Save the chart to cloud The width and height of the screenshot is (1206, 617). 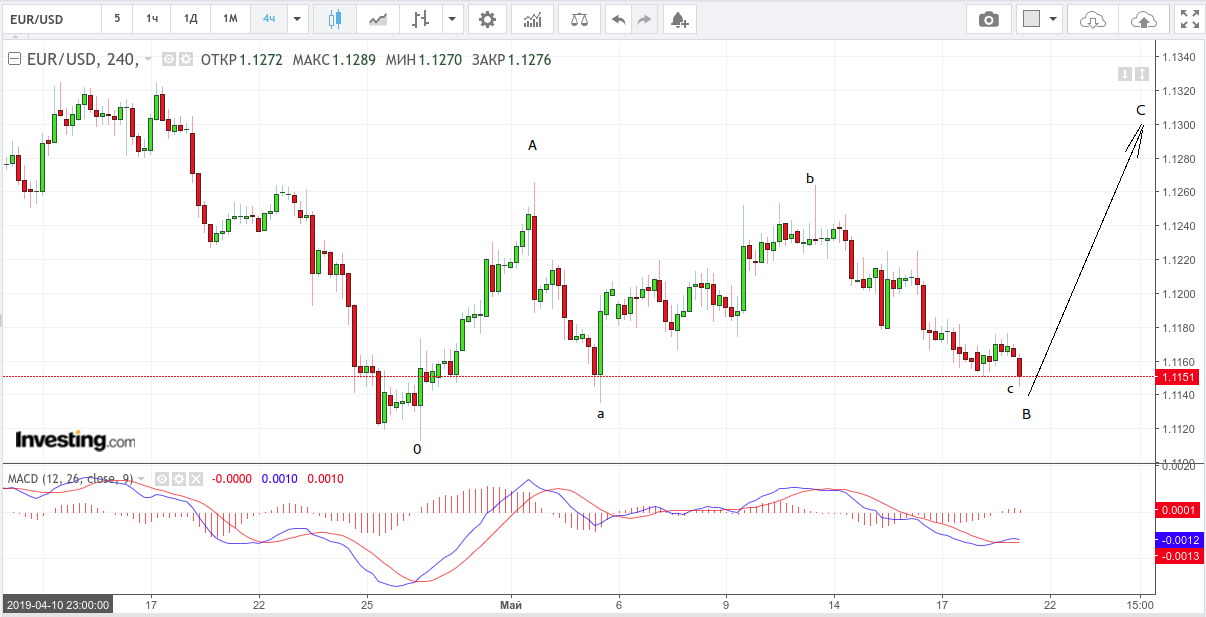pos(1142,19)
